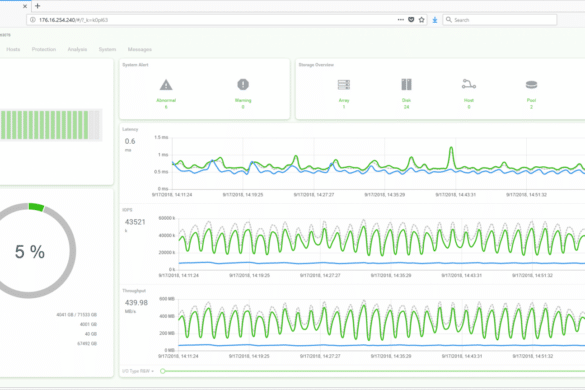Open the Messages menu
The image size is (585, 390).
point(140,49)
